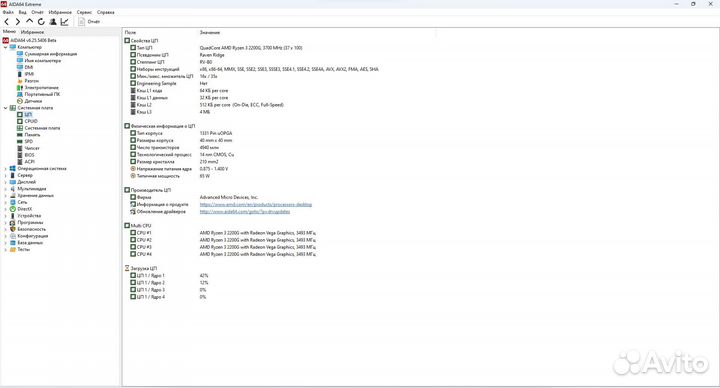The width and height of the screenshot is (720, 388).
Task: Open the Чипсет tree item
Action: pyautogui.click(x=32, y=148)
